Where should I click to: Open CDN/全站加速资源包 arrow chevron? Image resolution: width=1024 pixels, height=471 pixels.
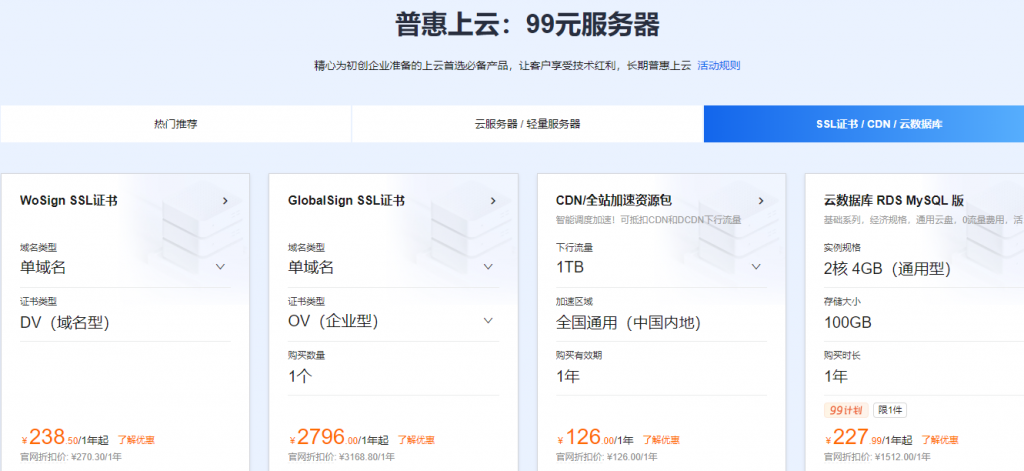coord(761,201)
